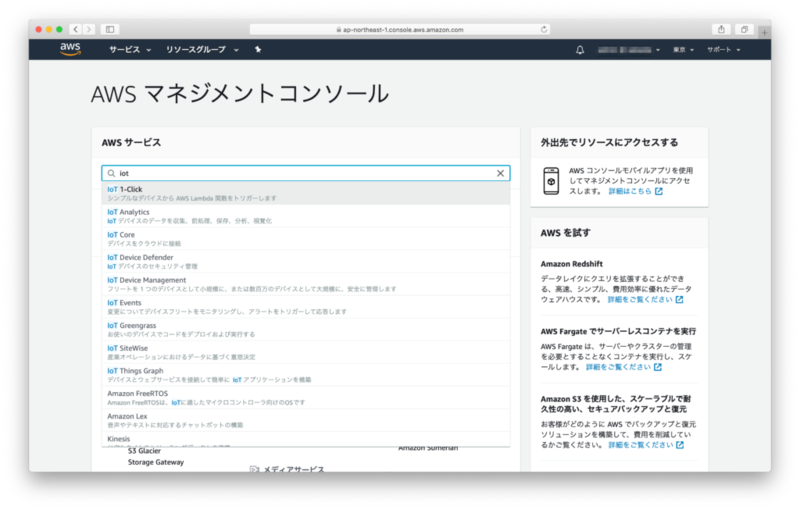
Task: Open the サービス dropdown menu
Action: (x=130, y=49)
